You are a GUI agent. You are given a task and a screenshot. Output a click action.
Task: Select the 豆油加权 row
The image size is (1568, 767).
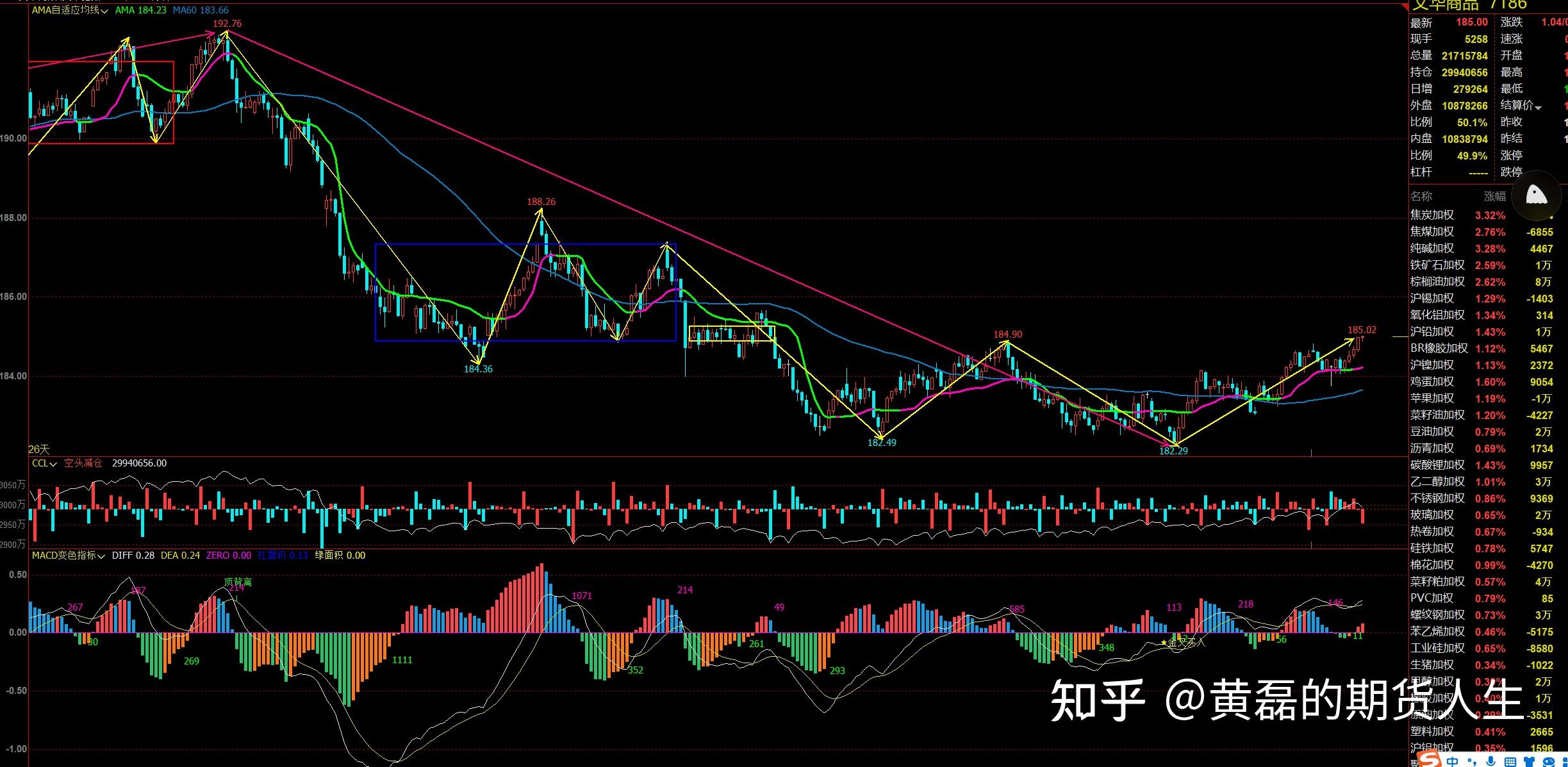(x=1481, y=432)
